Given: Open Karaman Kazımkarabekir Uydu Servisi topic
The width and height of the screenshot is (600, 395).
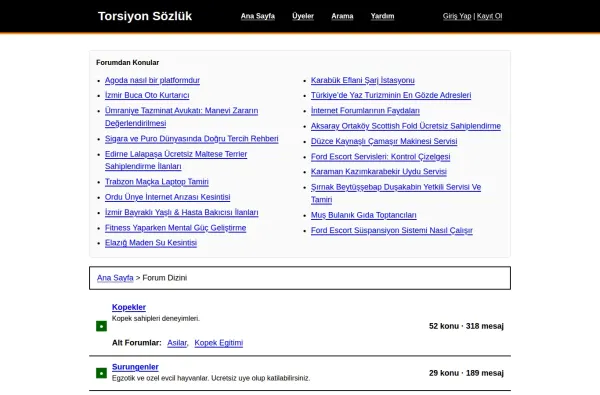Looking at the screenshot, I should 378,171.
